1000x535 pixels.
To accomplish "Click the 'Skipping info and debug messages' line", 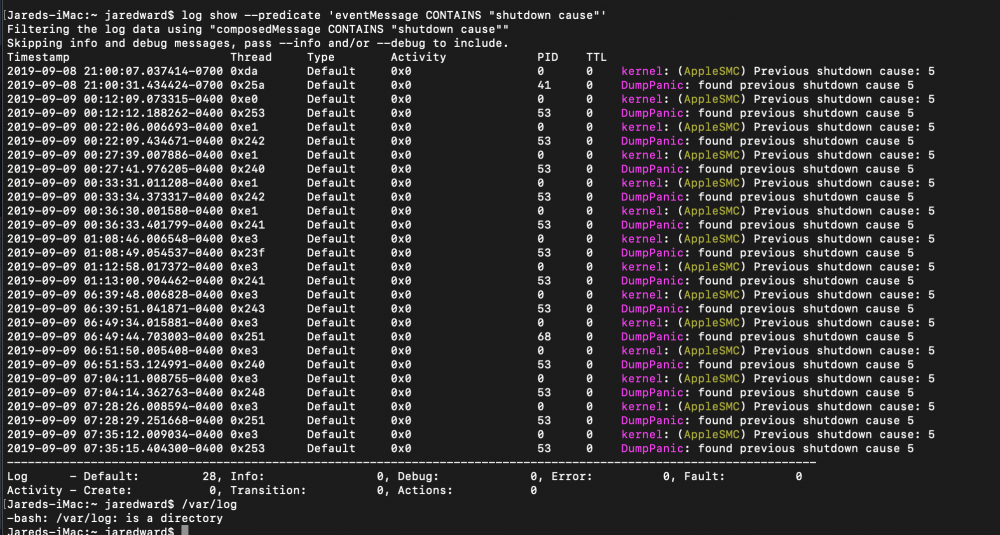I will point(258,43).
